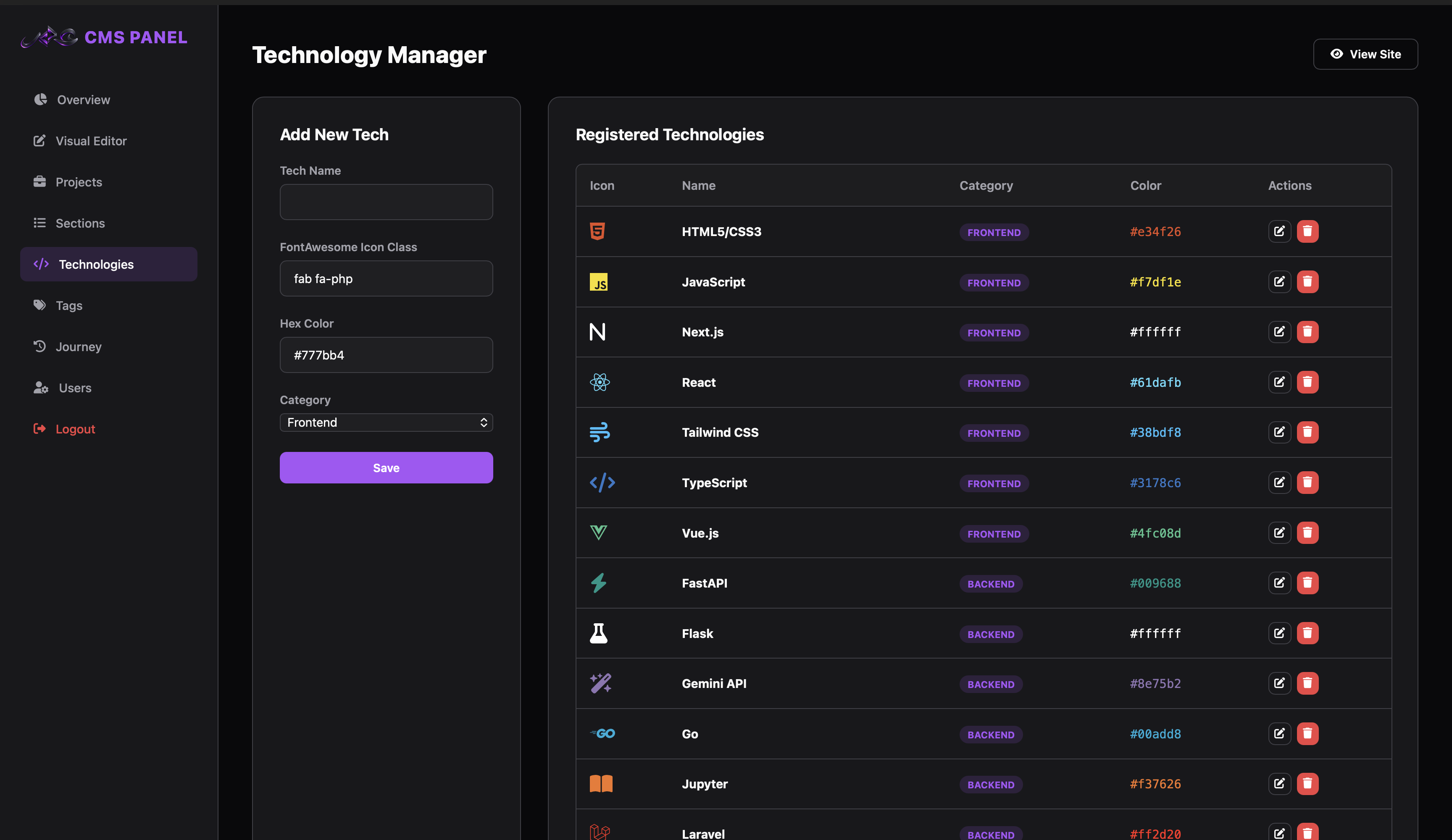Edit the Go technology

[x=1278, y=733]
